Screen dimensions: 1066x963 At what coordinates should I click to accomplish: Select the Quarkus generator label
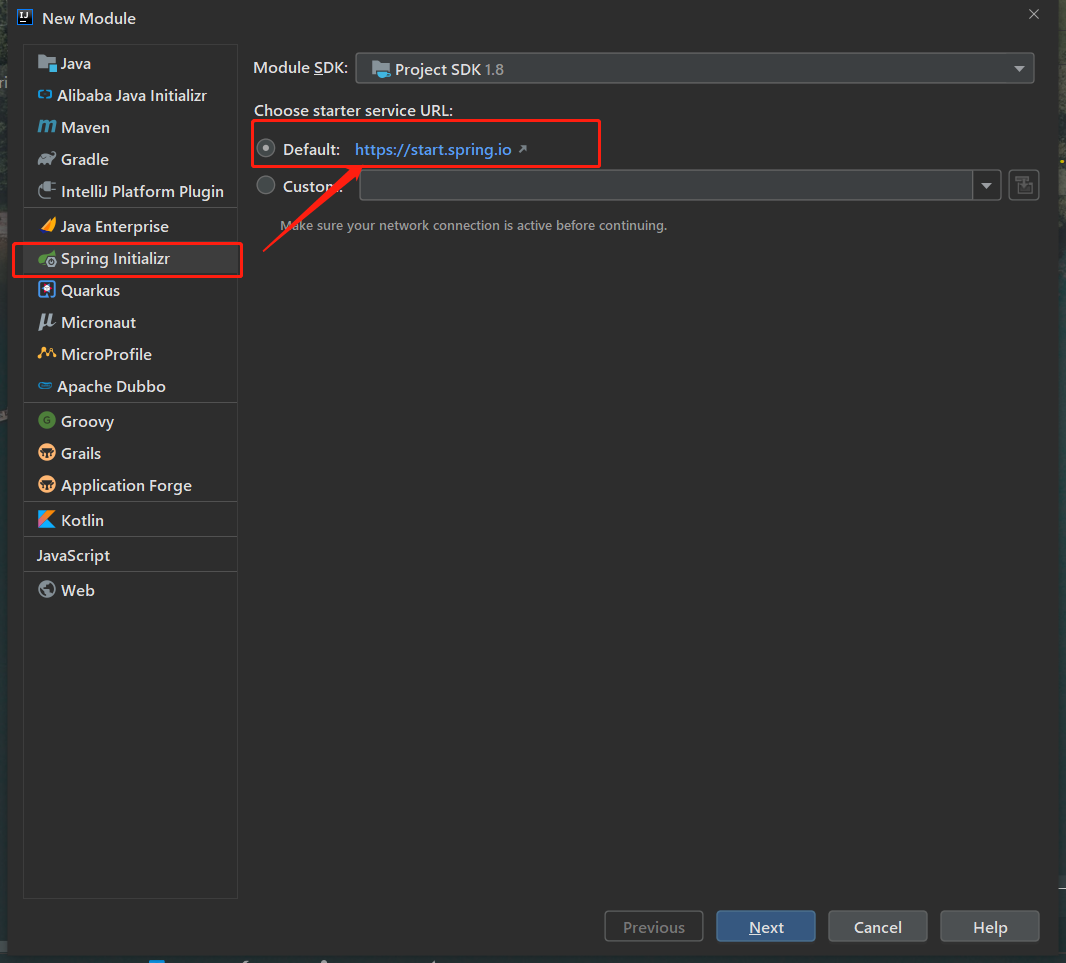coord(90,290)
